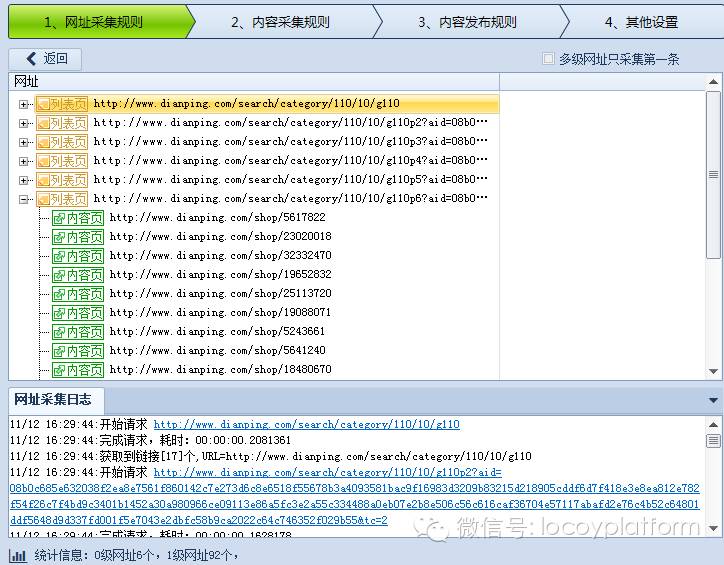Click list page icon of g110 row

point(62,104)
